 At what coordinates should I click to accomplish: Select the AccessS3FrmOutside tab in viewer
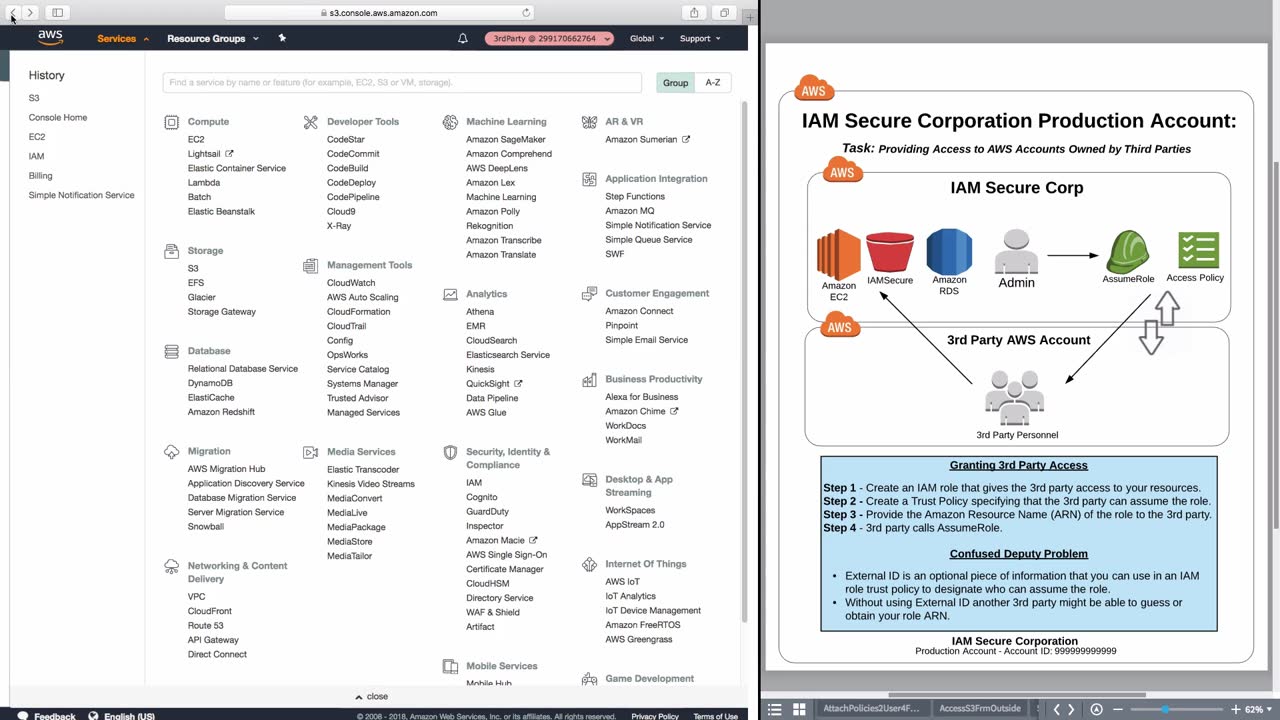[x=979, y=709]
